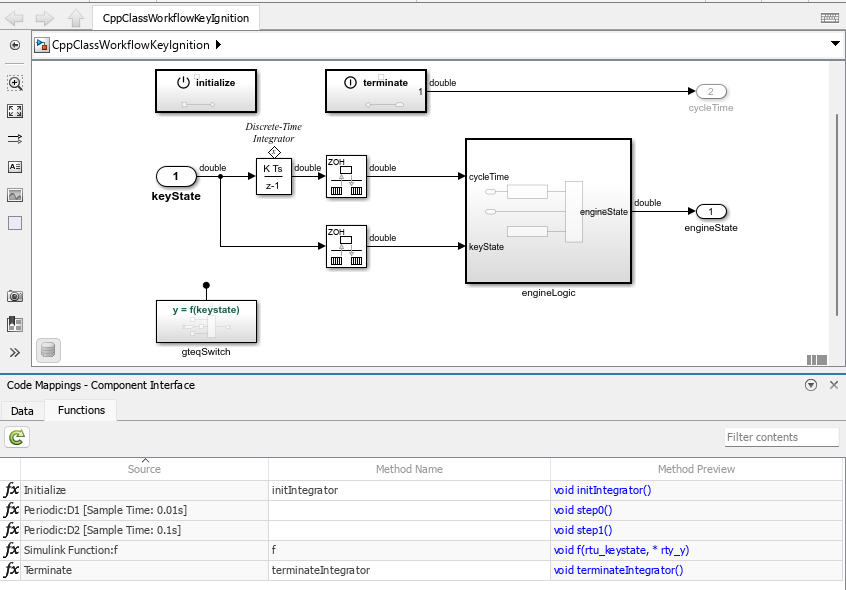
Task: Expand the left palette chevron
Action: [15, 352]
